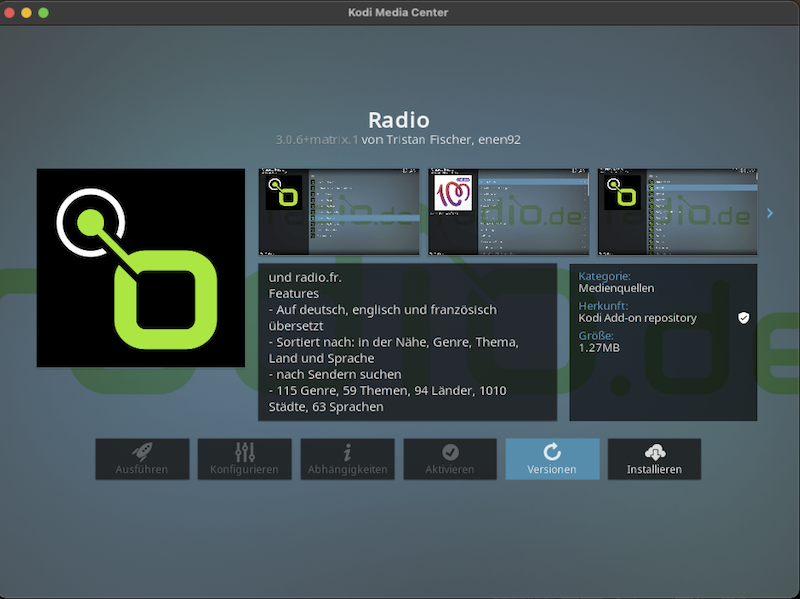
Task: Click the "3.0.6+matrix.1" version text
Action: pos(317,140)
